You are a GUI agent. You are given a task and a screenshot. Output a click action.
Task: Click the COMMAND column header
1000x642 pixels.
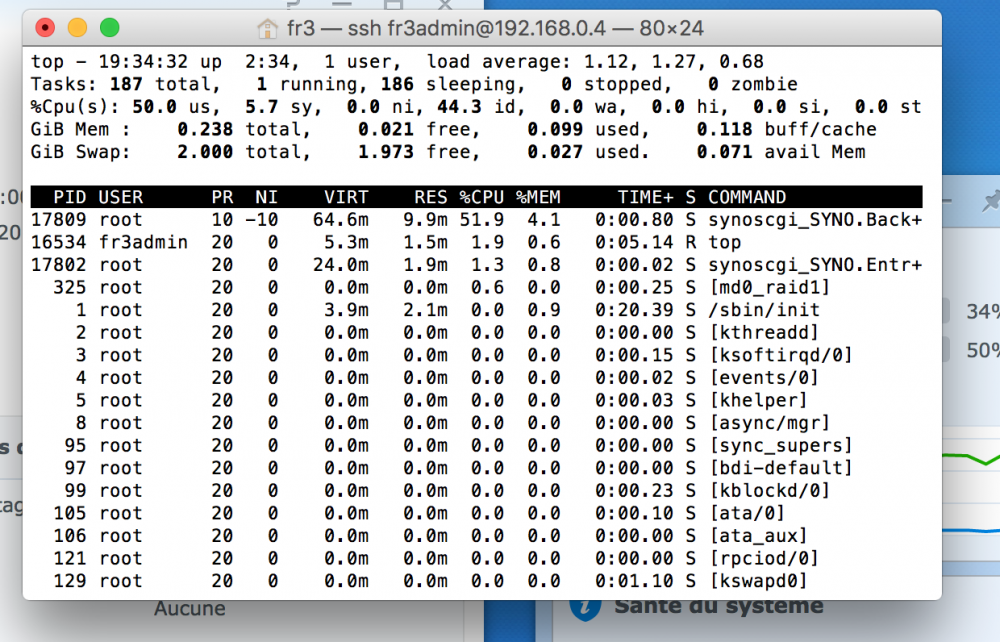point(747,197)
